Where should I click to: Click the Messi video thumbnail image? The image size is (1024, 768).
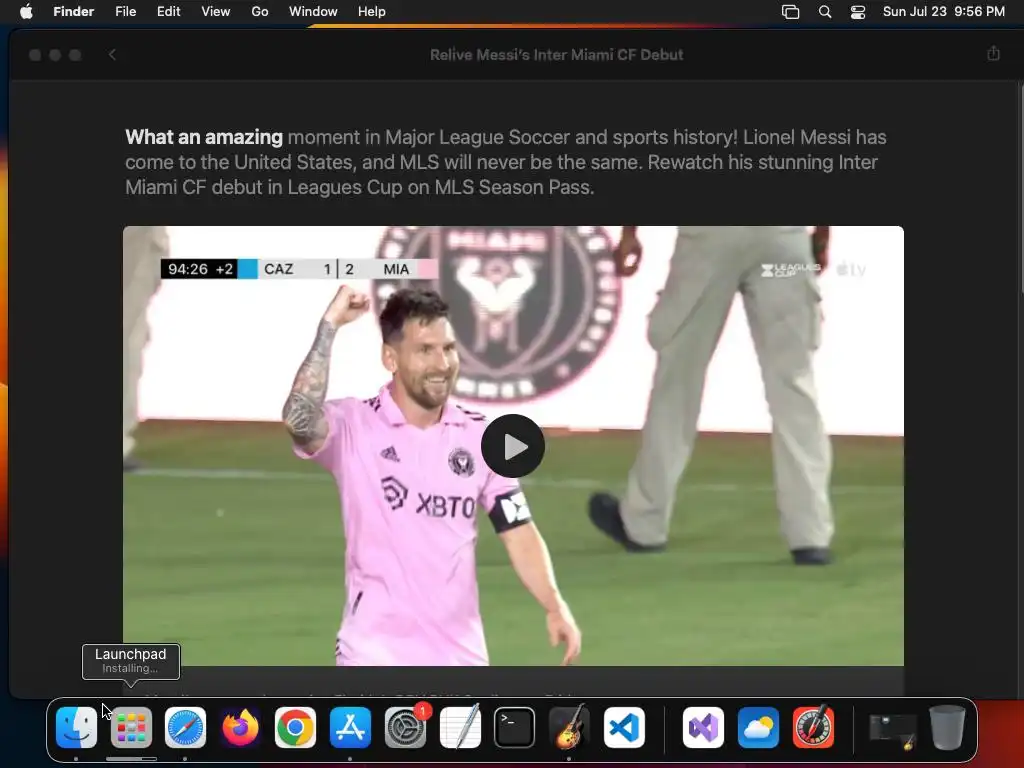(x=513, y=446)
